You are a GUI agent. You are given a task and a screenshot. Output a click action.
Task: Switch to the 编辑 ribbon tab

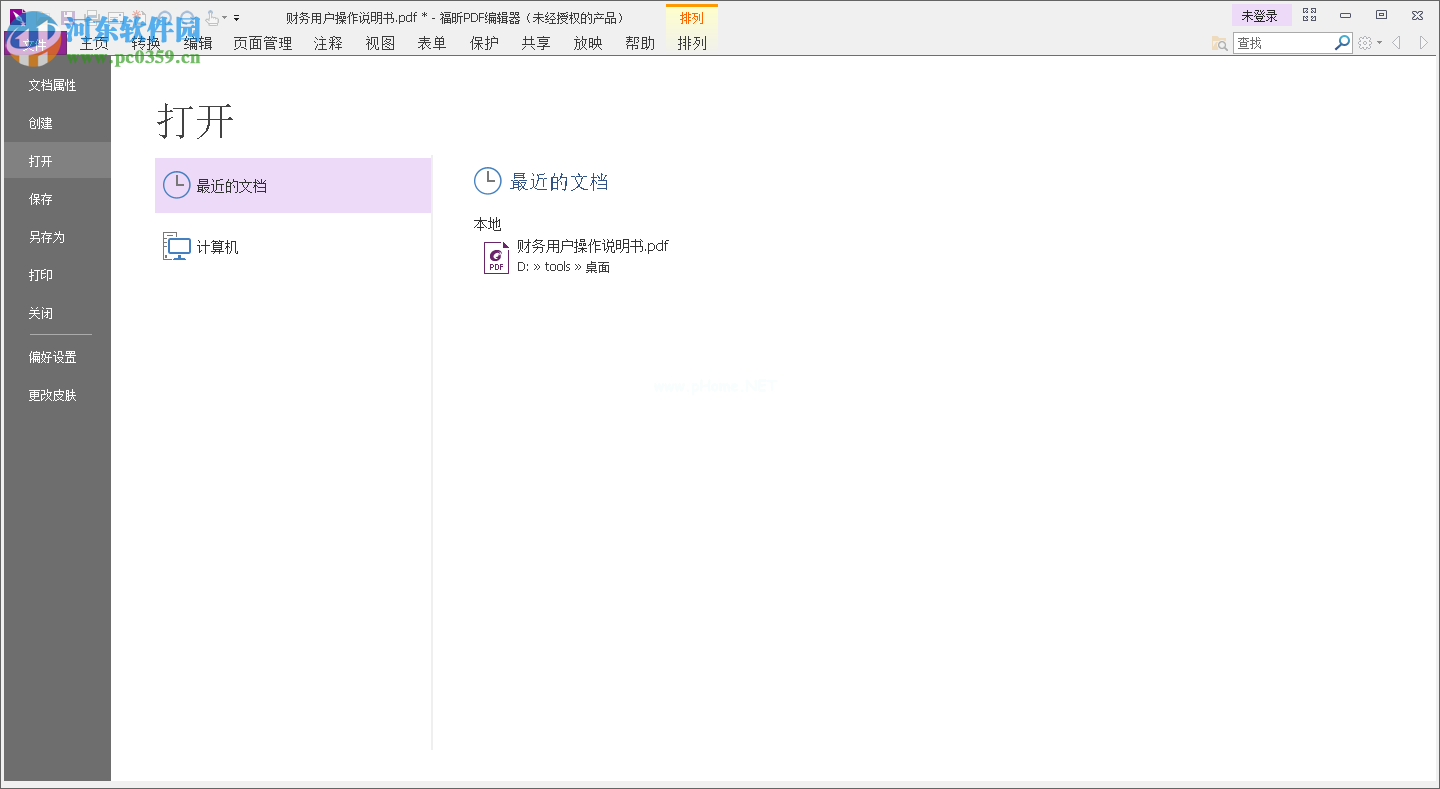198,43
